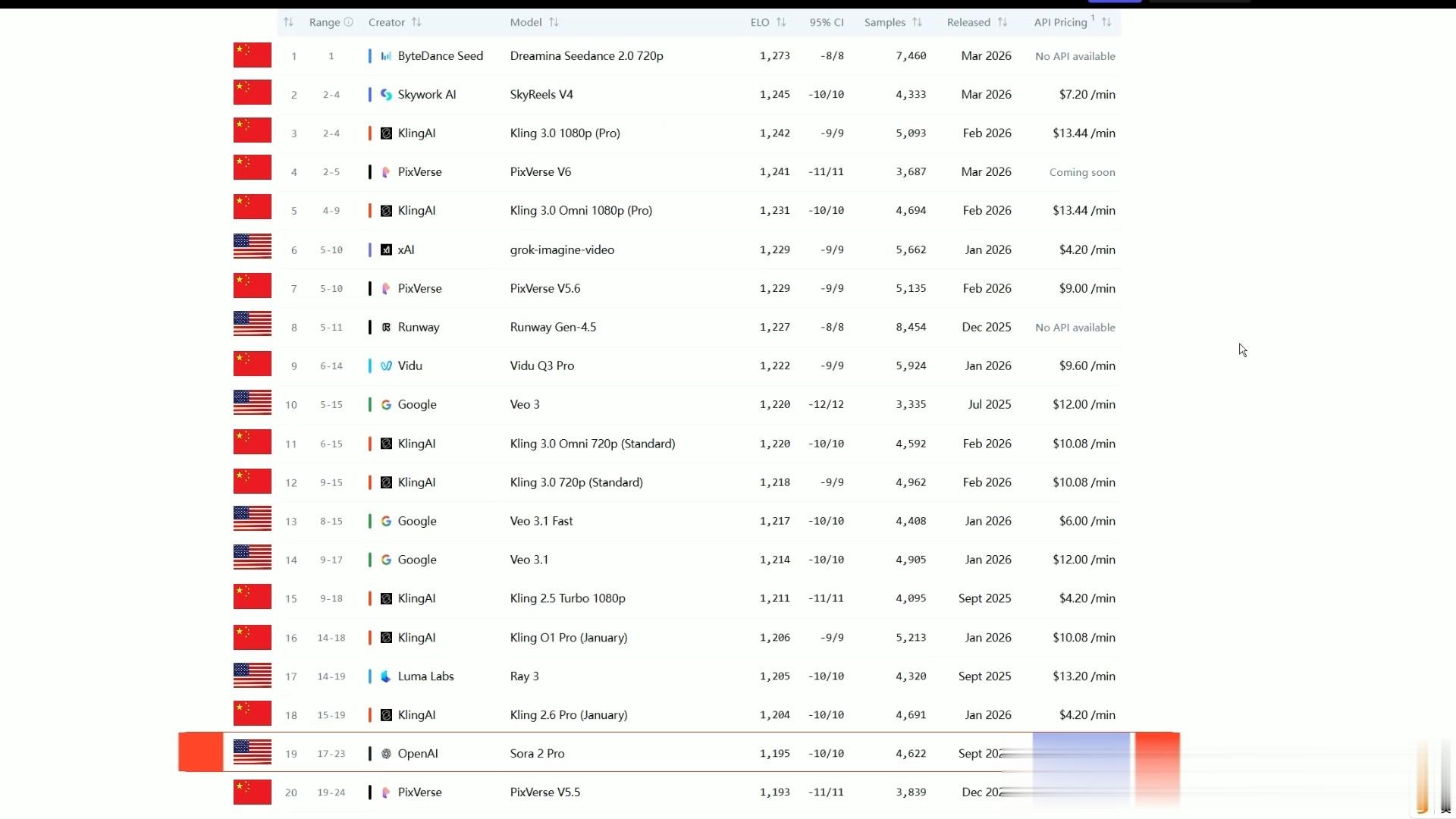Image resolution: width=1456 pixels, height=819 pixels.
Task: Click the Skywork AI logo icon
Action: (x=386, y=95)
